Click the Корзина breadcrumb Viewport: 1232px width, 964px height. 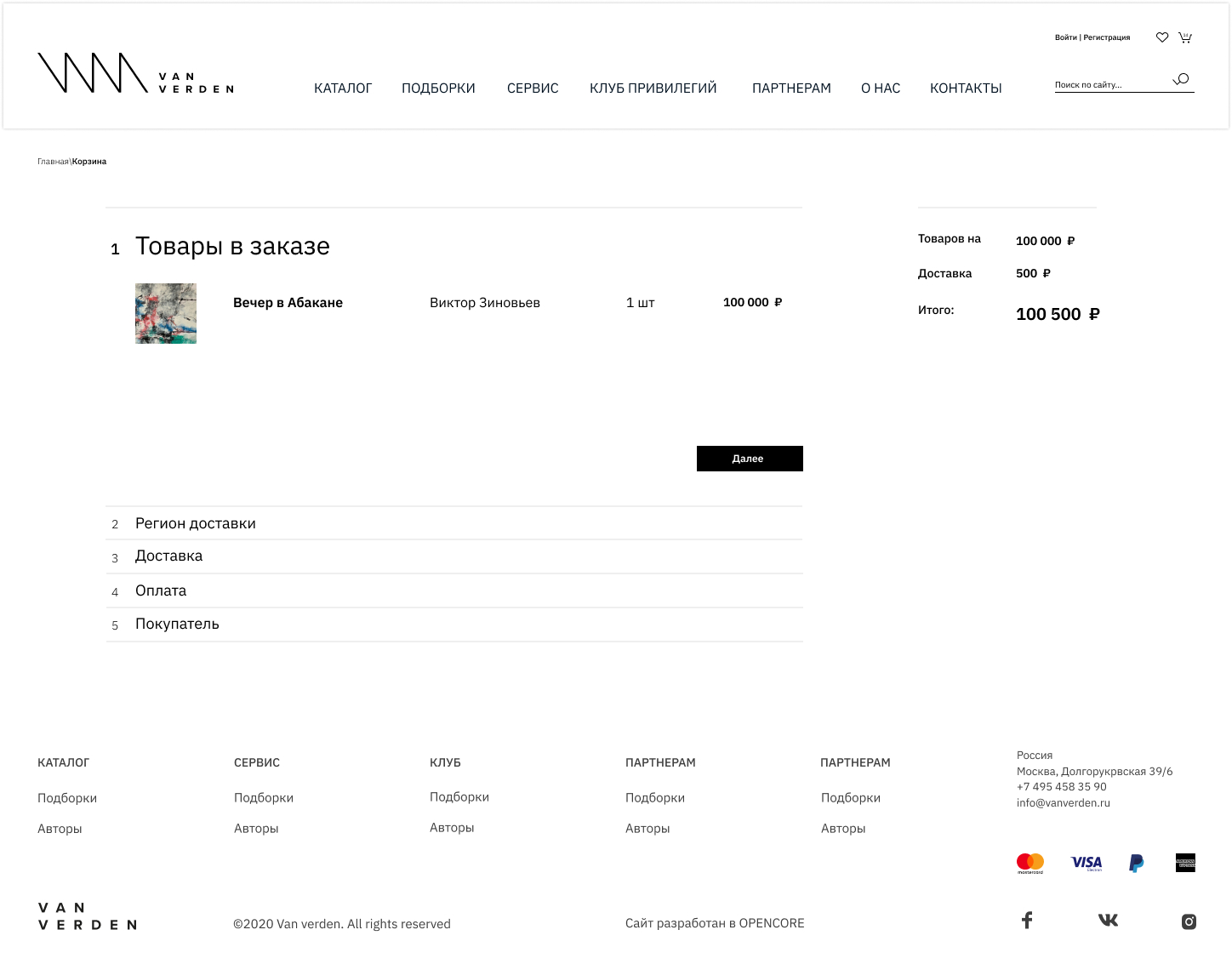(89, 162)
